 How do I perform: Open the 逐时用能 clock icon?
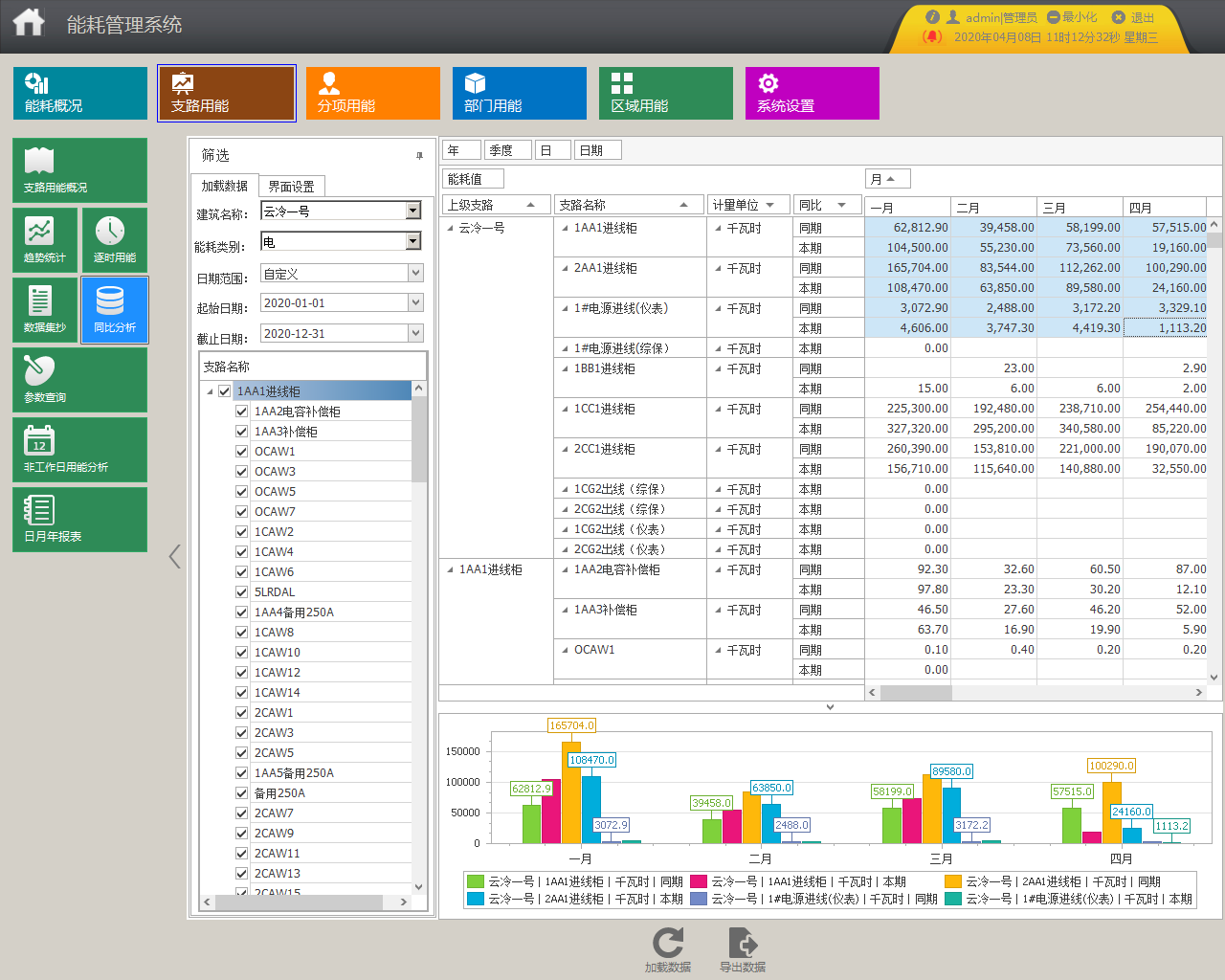click(115, 240)
